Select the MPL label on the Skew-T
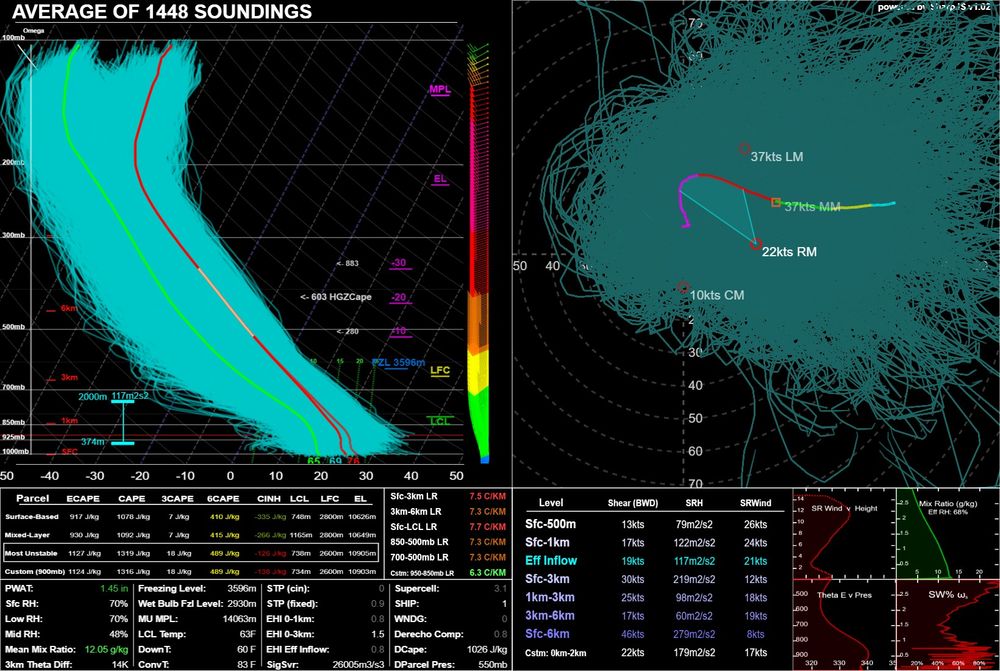Screen dimensions: 1000x671 click(x=439, y=89)
